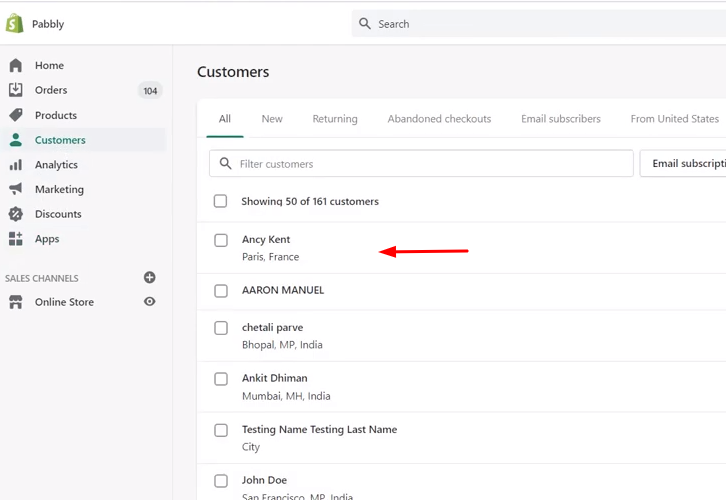The width and height of the screenshot is (726, 500).
Task: Click the top search magnifier icon
Action: click(365, 24)
